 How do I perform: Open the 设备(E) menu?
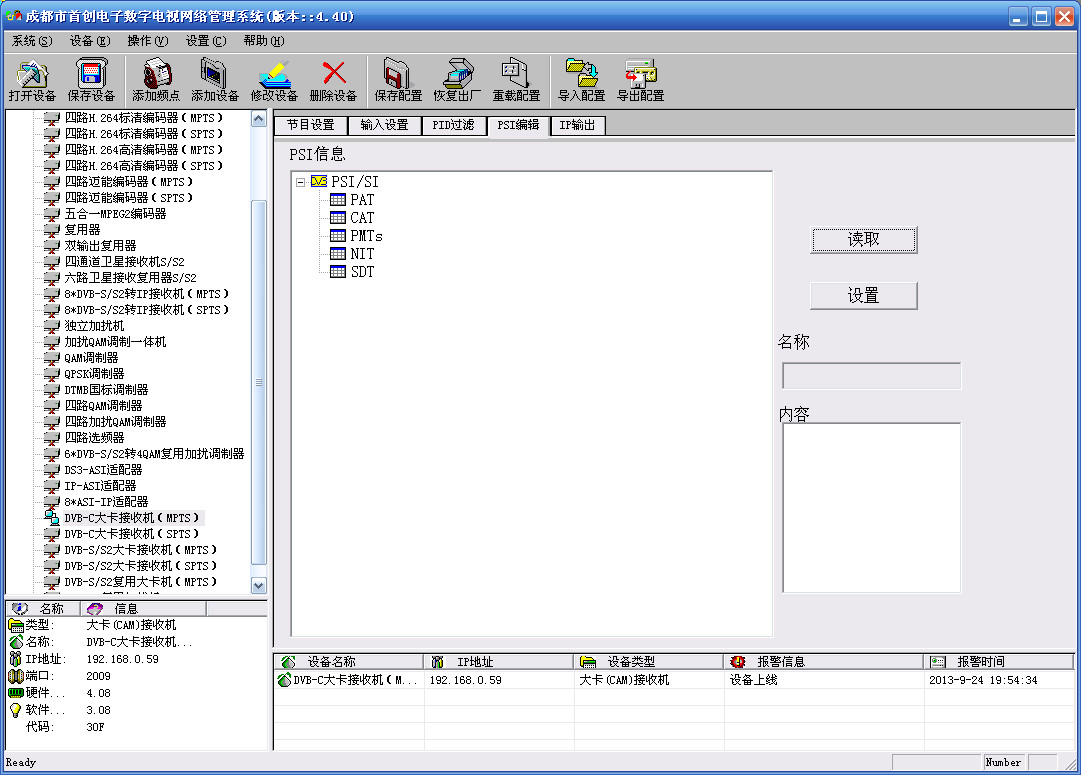click(90, 41)
